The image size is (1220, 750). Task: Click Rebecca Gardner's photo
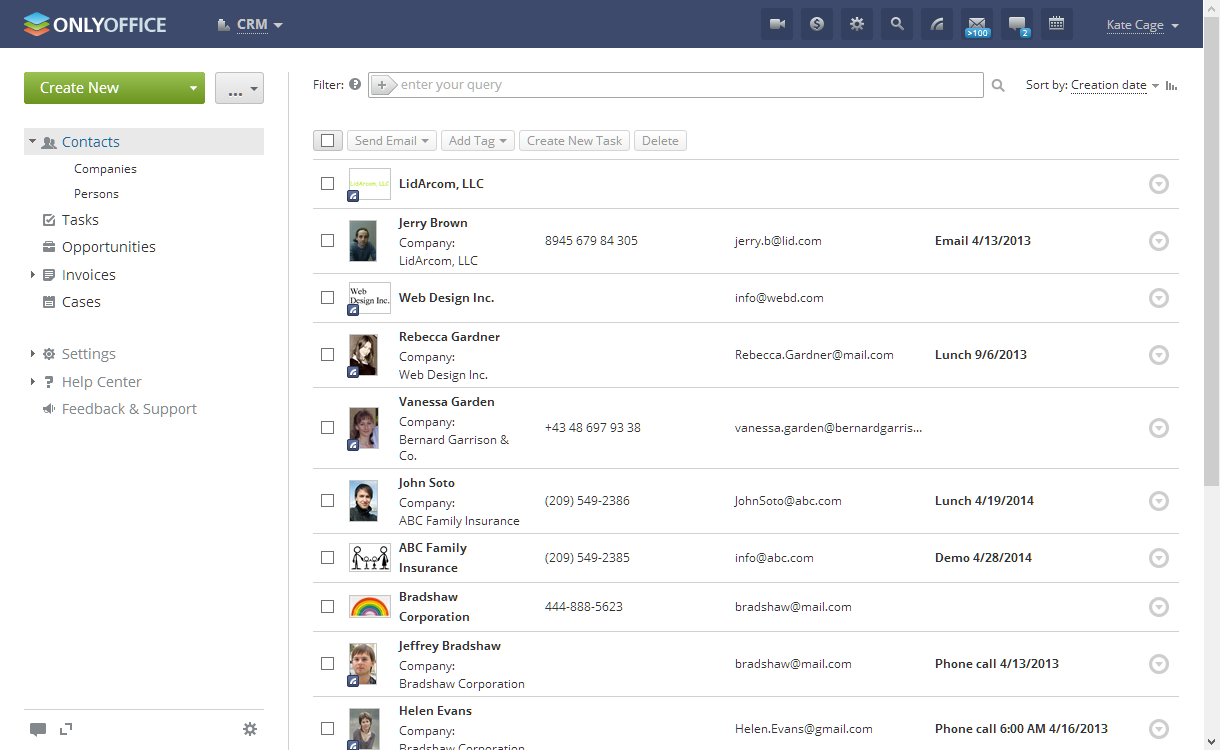(x=363, y=355)
